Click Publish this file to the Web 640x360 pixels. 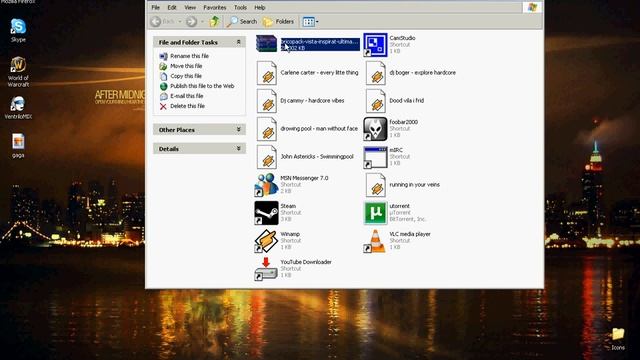(202, 86)
